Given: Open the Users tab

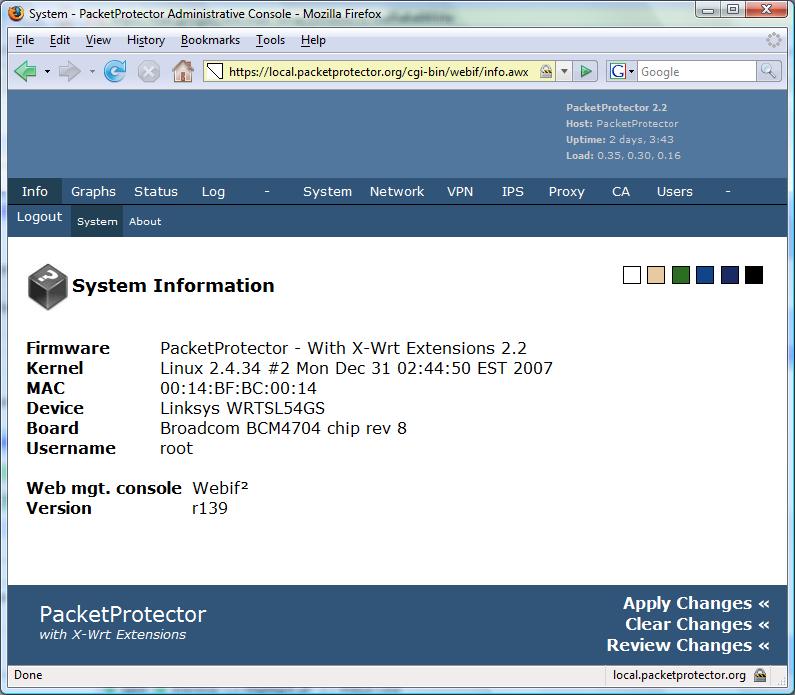Looking at the screenshot, I should (674, 192).
